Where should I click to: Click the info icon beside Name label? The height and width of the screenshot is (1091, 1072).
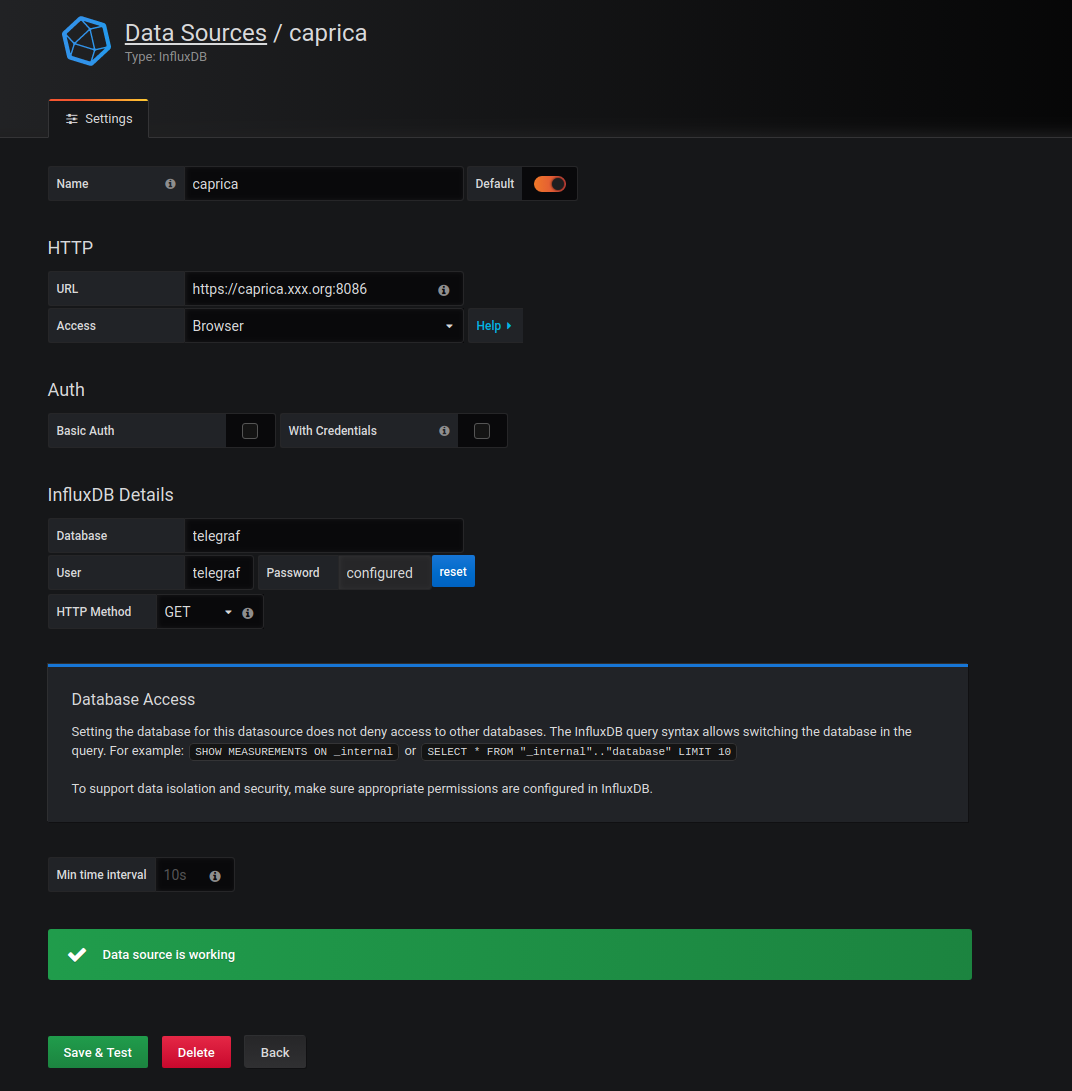[170, 184]
